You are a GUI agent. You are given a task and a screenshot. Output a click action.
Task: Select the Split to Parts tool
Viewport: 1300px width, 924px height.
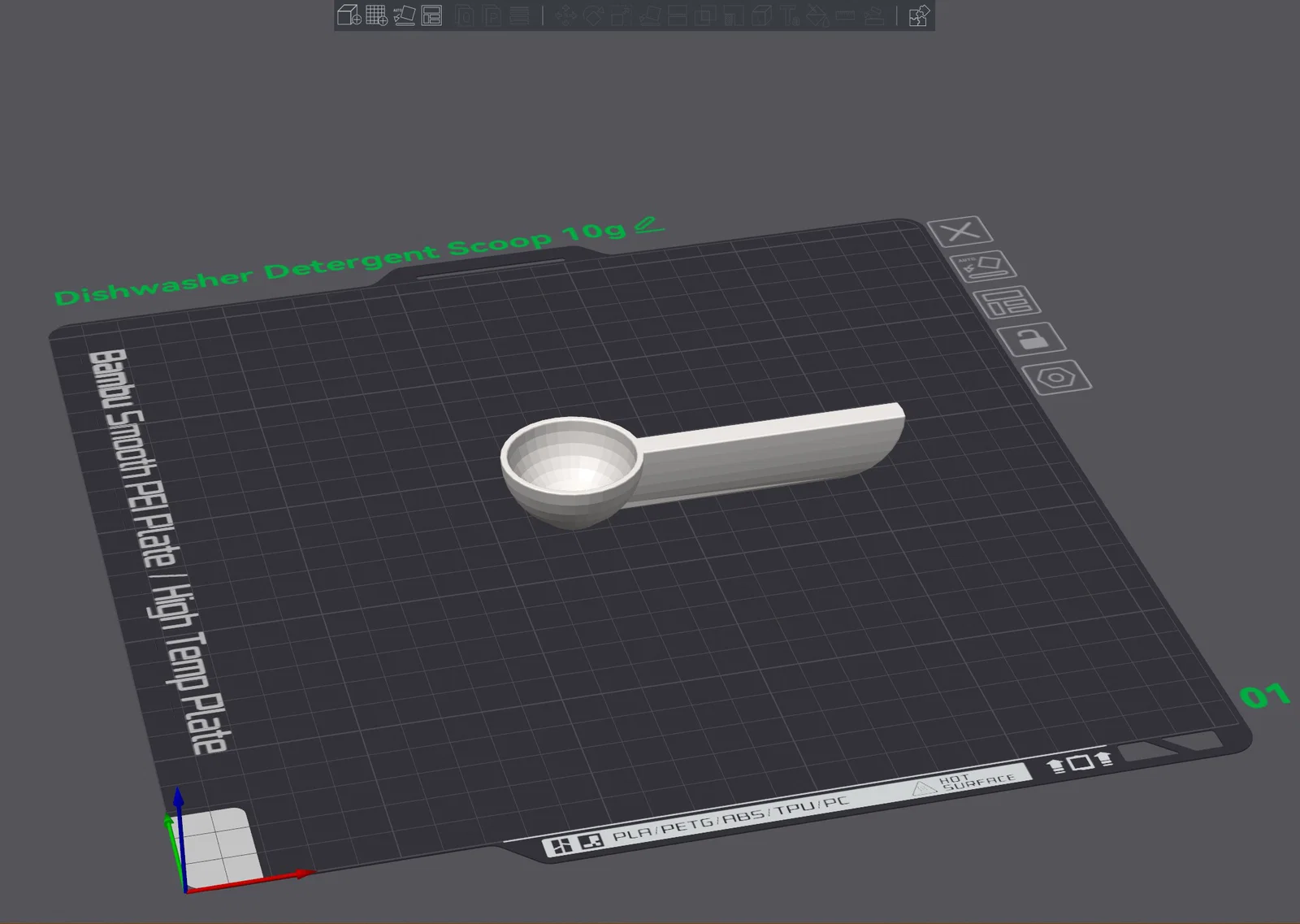[x=493, y=15]
